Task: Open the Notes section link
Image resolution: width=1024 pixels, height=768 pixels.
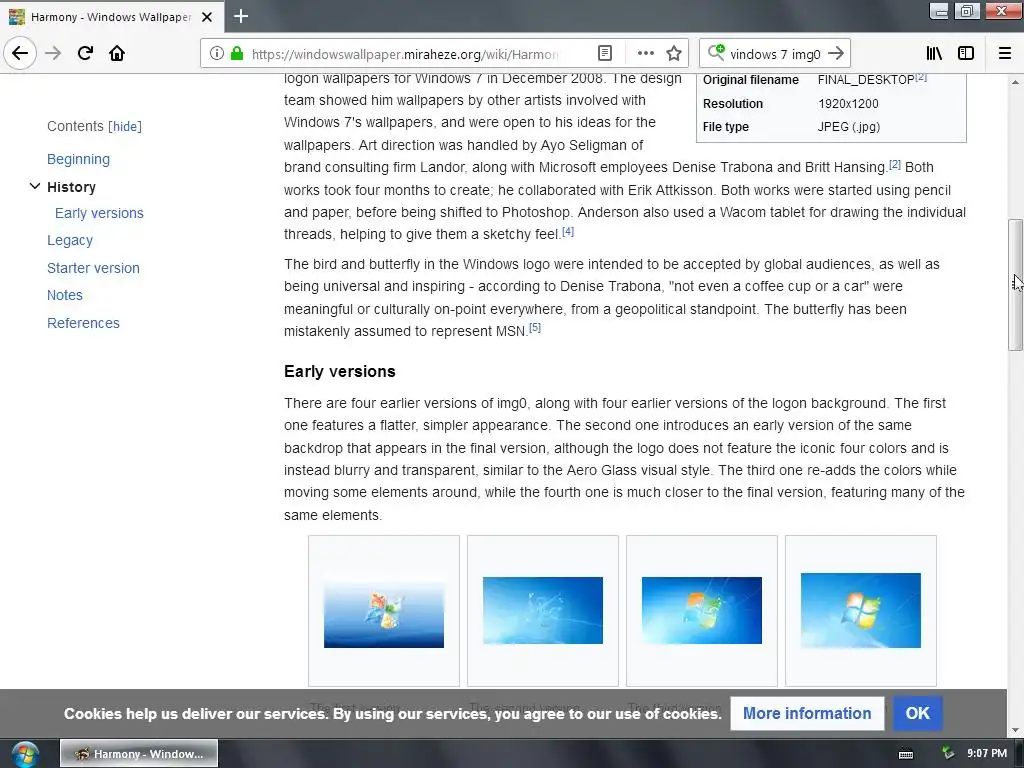Action: [65, 295]
